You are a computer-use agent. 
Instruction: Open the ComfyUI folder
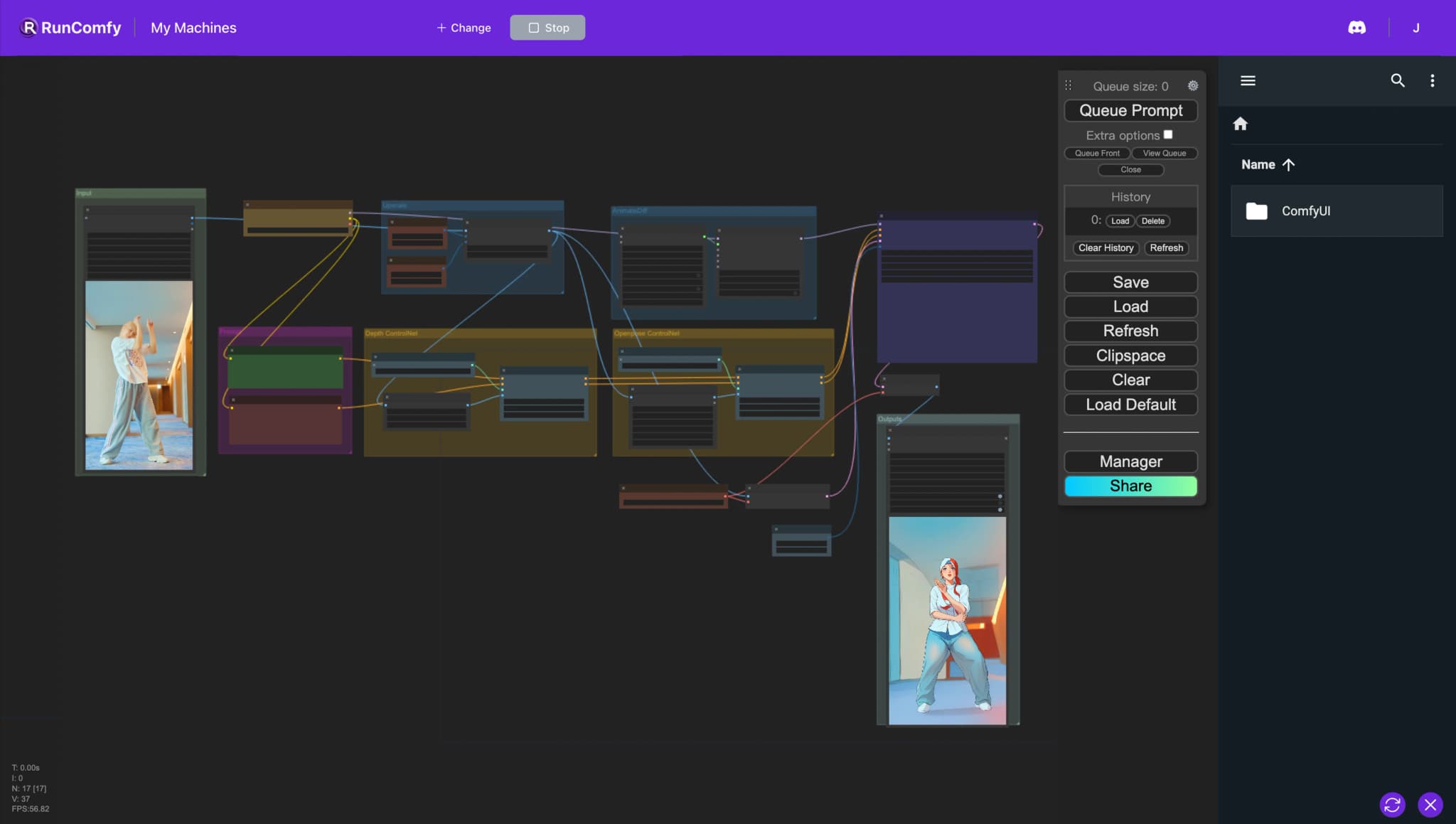pyautogui.click(x=1305, y=211)
